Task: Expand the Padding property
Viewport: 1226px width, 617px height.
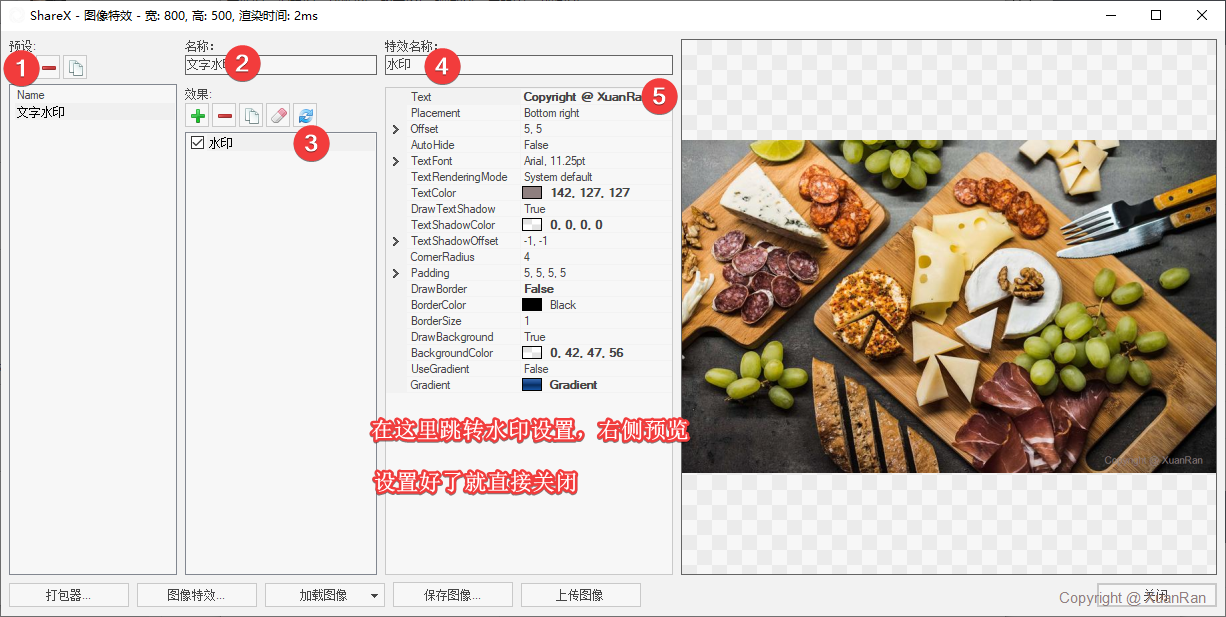Action: pos(396,273)
